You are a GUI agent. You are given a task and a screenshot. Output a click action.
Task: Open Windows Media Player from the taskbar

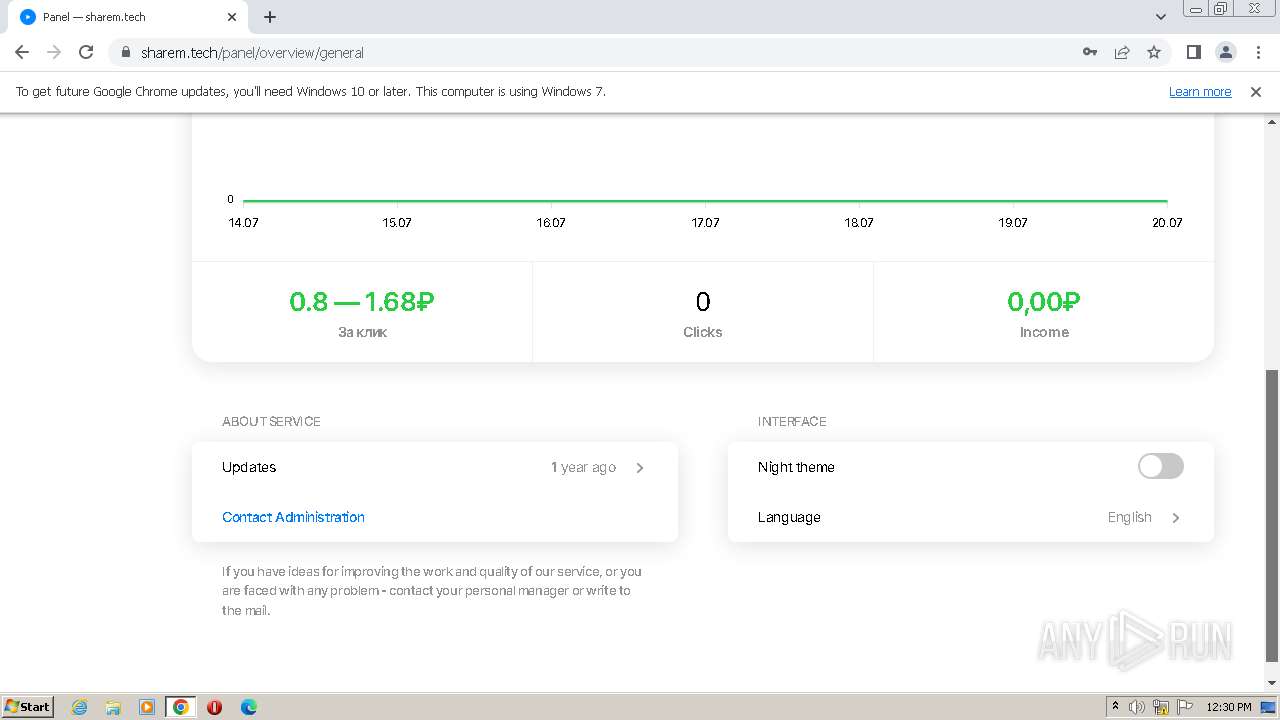(147, 707)
